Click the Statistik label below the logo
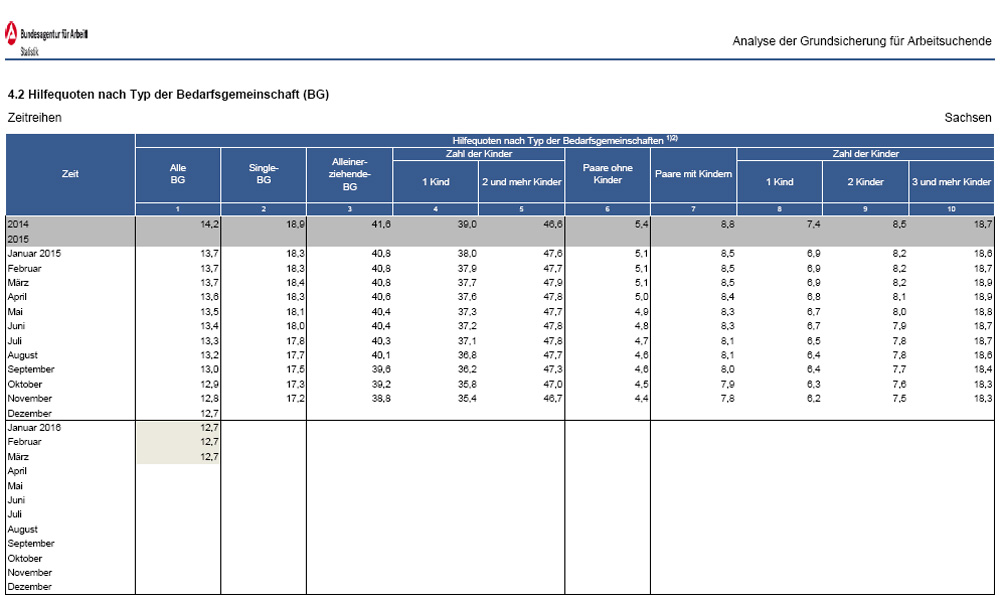The width and height of the screenshot is (1000, 597). point(30,51)
